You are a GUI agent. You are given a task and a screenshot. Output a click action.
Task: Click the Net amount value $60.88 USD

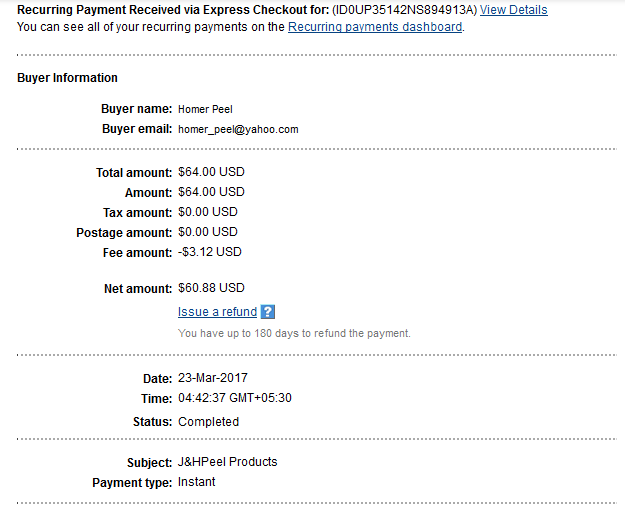point(211,288)
